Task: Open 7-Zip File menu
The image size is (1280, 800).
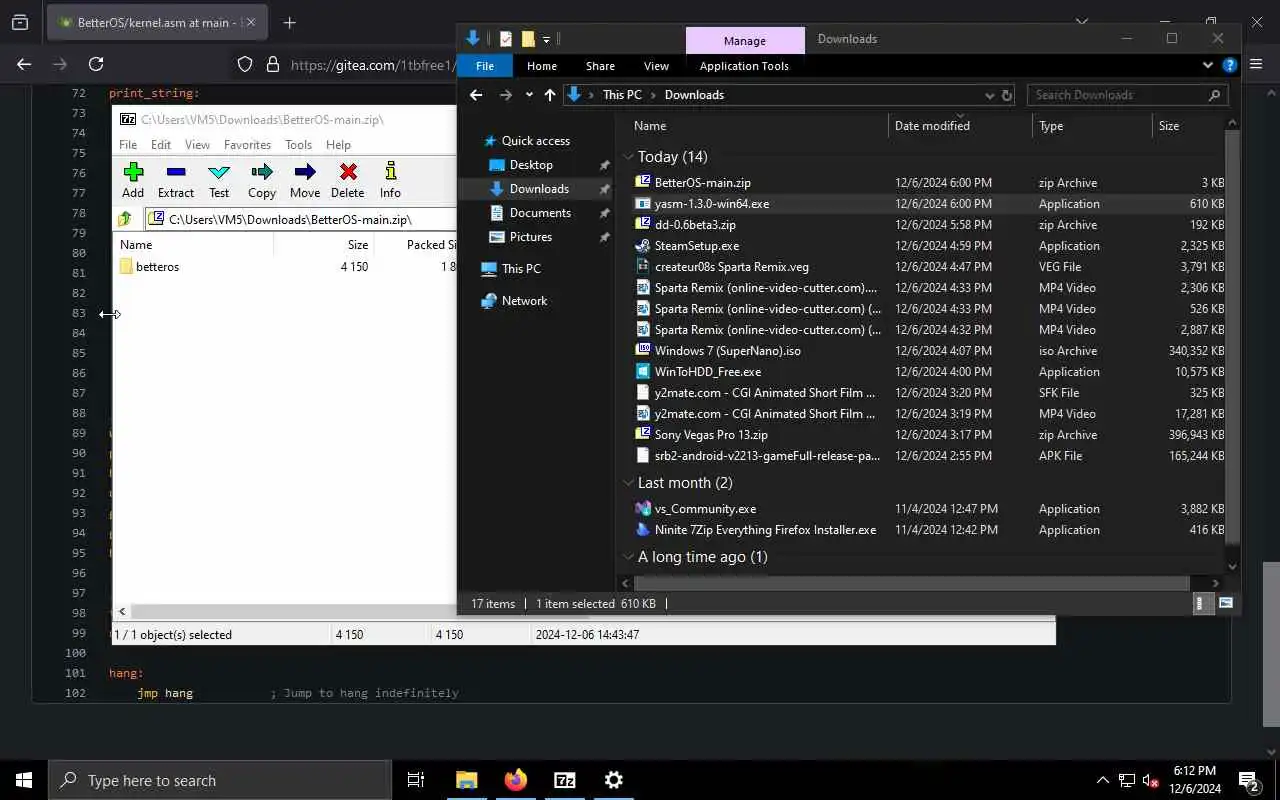Action: coord(128,145)
